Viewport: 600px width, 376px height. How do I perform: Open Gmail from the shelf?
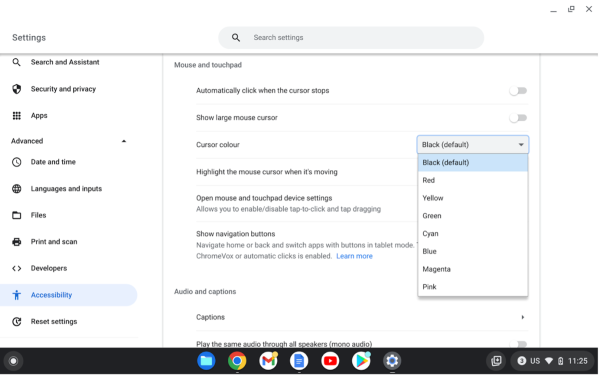pos(268,361)
